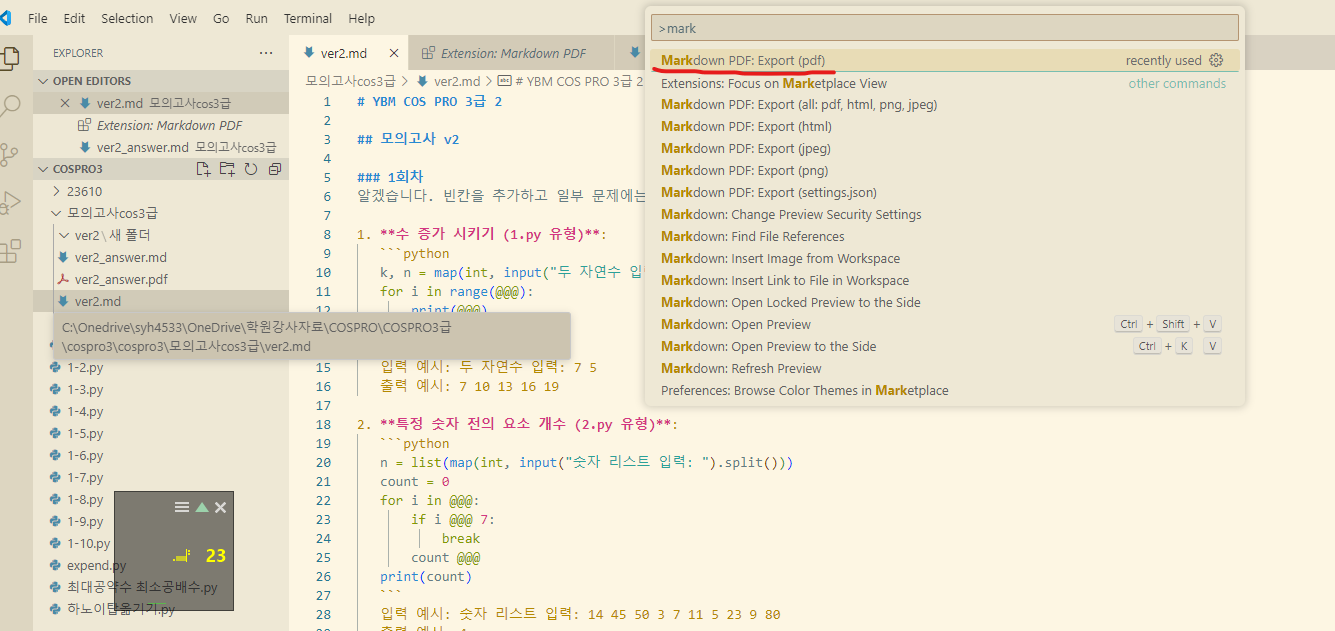The width and height of the screenshot is (1335, 631).
Task: Select Markdown PDF: Export (png)
Action: pyautogui.click(x=945, y=170)
